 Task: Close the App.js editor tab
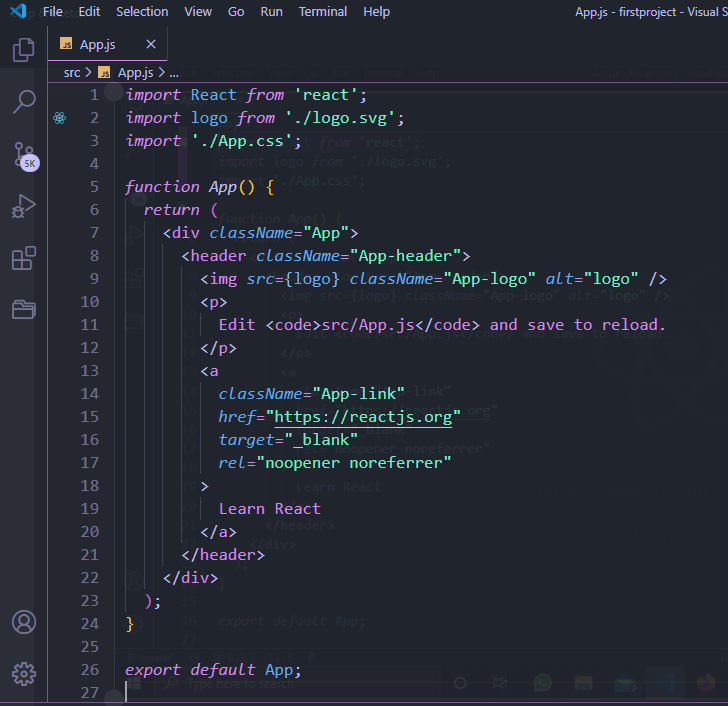(151, 45)
